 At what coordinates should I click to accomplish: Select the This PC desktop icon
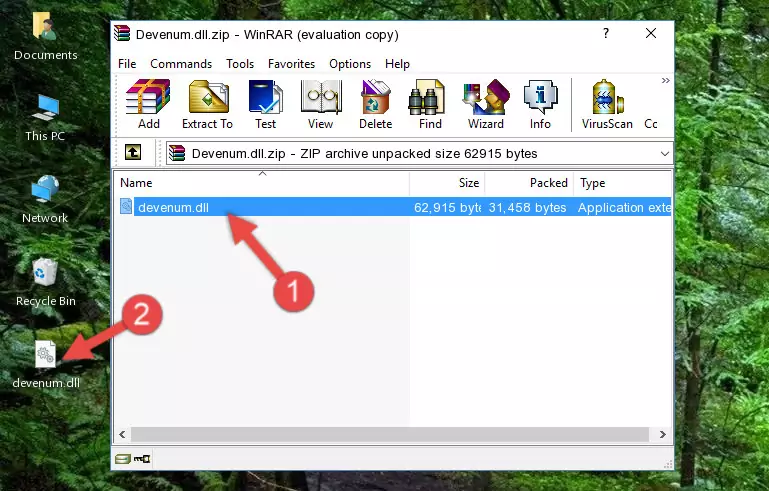45,118
